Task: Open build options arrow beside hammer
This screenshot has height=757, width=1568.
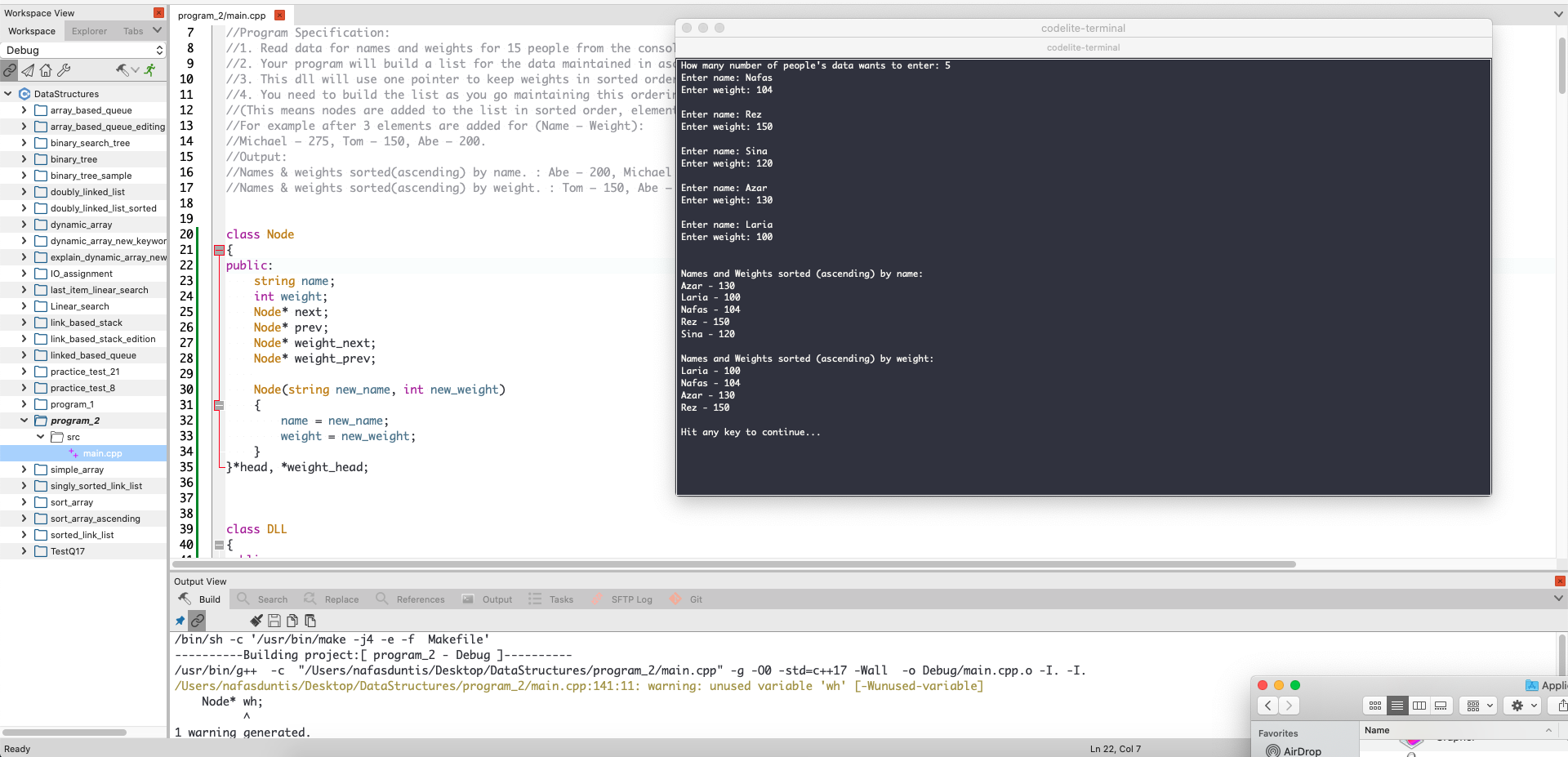Action: [x=136, y=70]
